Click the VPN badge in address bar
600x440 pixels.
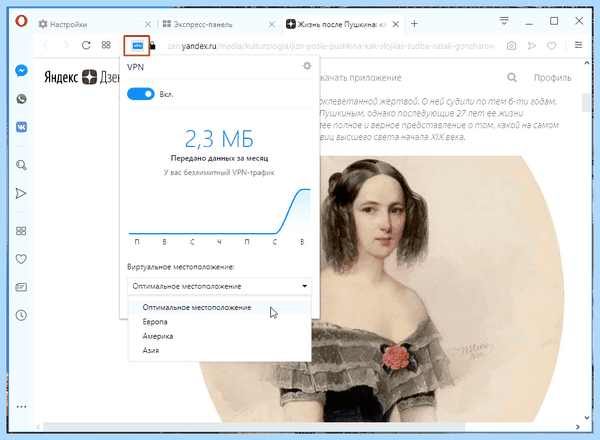click(137, 46)
